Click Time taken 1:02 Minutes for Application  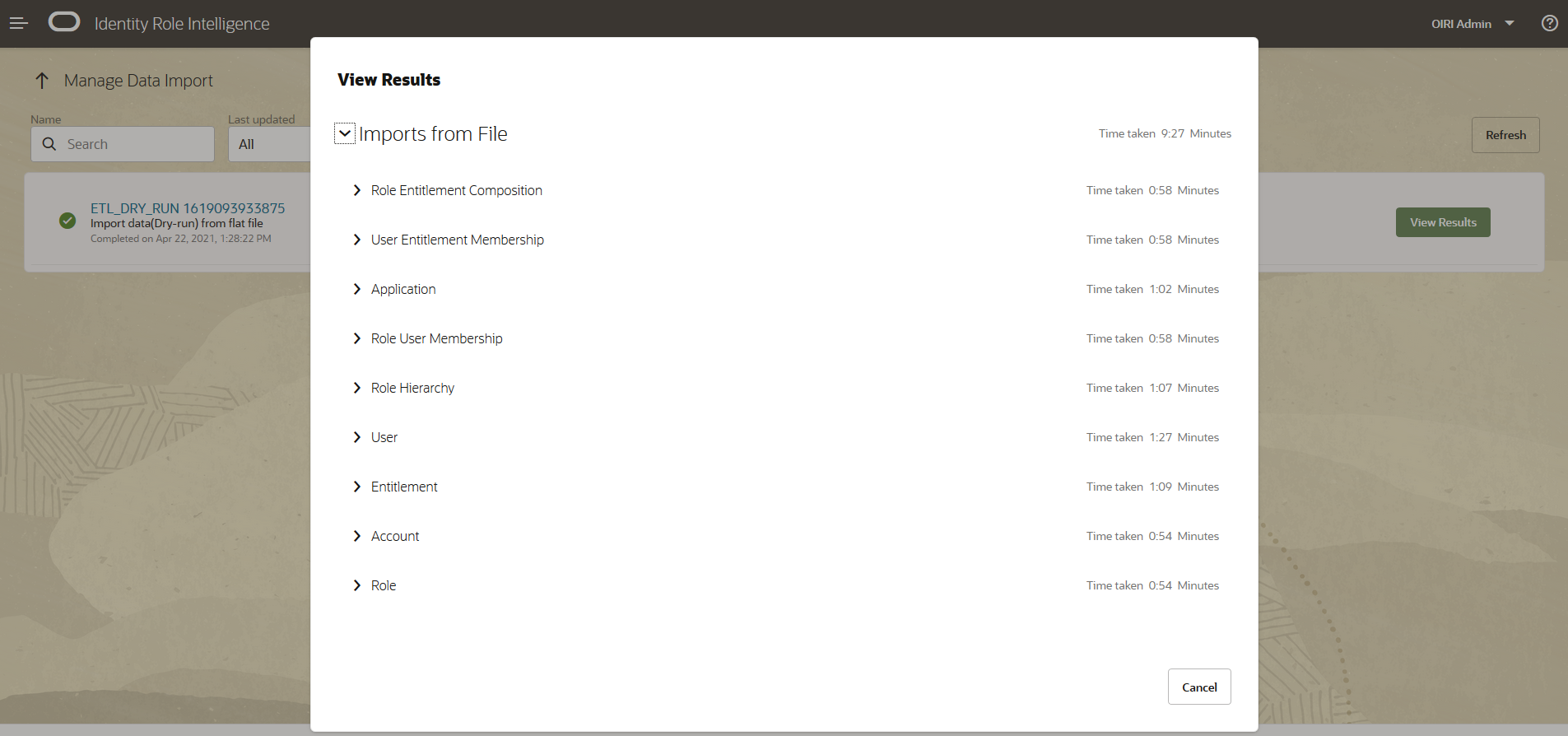1152,289
